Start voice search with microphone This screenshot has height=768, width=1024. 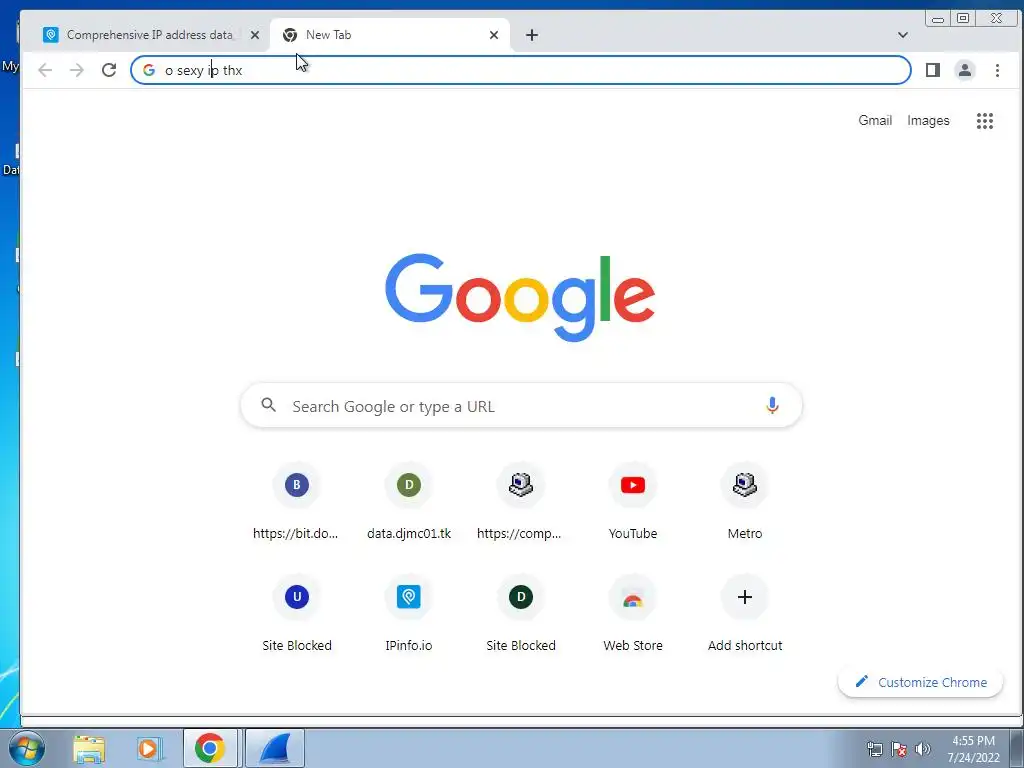point(772,406)
